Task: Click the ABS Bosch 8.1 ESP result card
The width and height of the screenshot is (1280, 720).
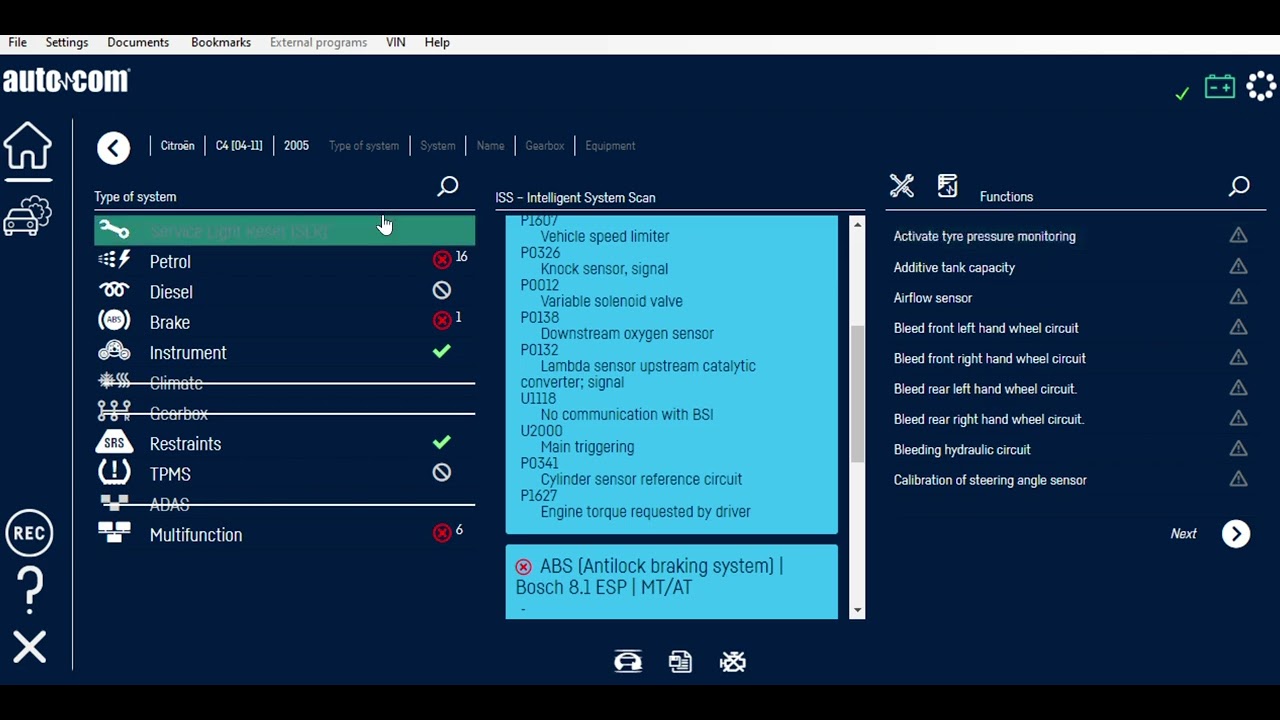Action: coord(672,582)
